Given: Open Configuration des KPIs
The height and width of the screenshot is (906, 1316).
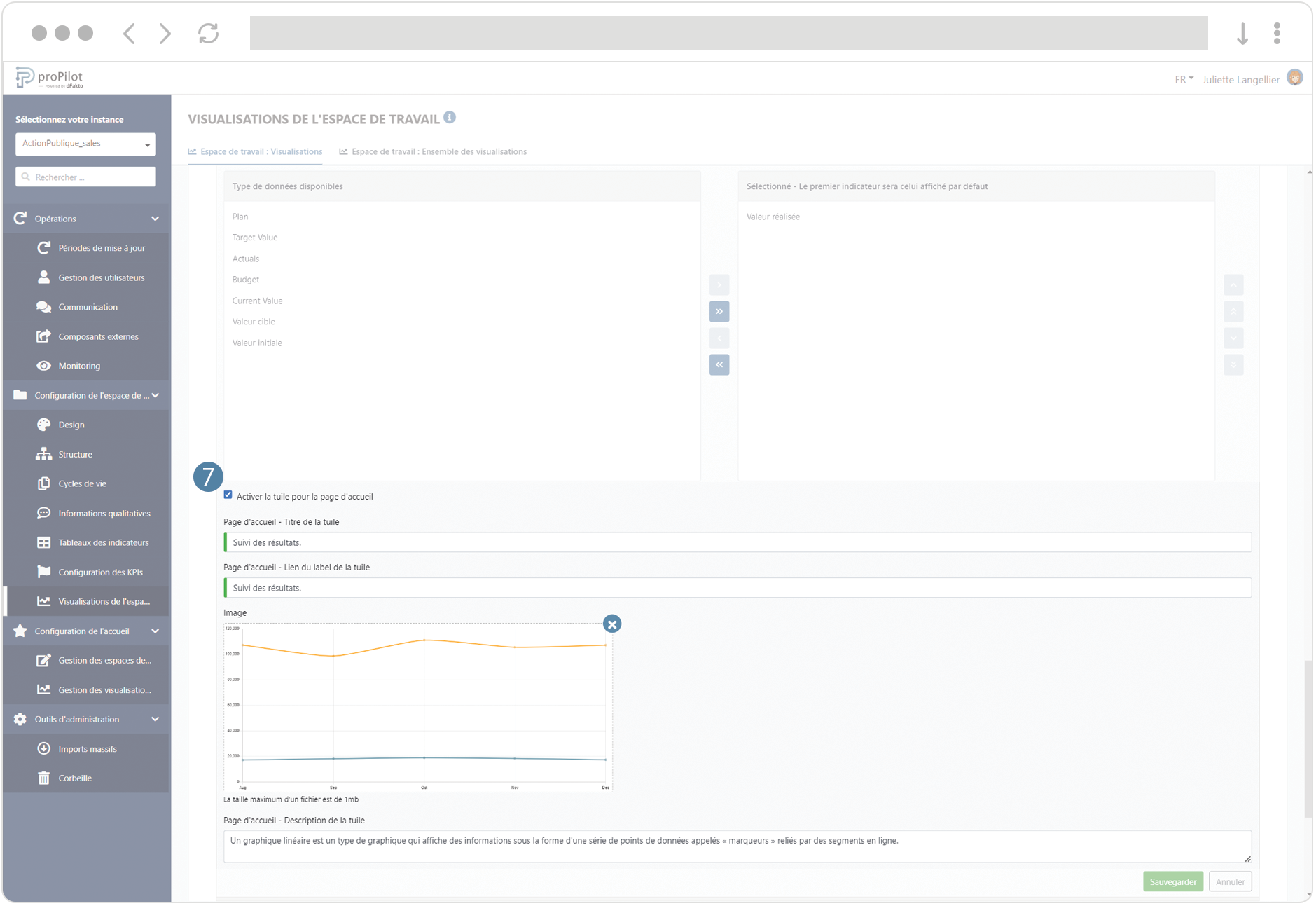Looking at the screenshot, I should pos(102,572).
